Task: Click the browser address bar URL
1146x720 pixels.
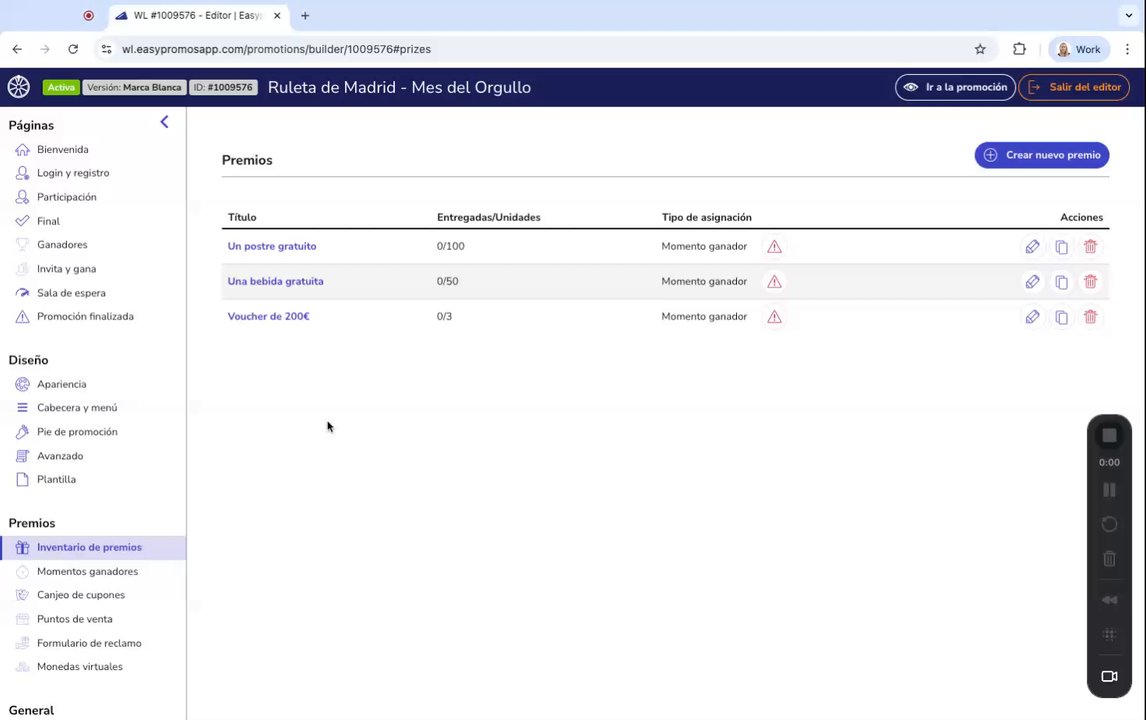Action: [276, 49]
